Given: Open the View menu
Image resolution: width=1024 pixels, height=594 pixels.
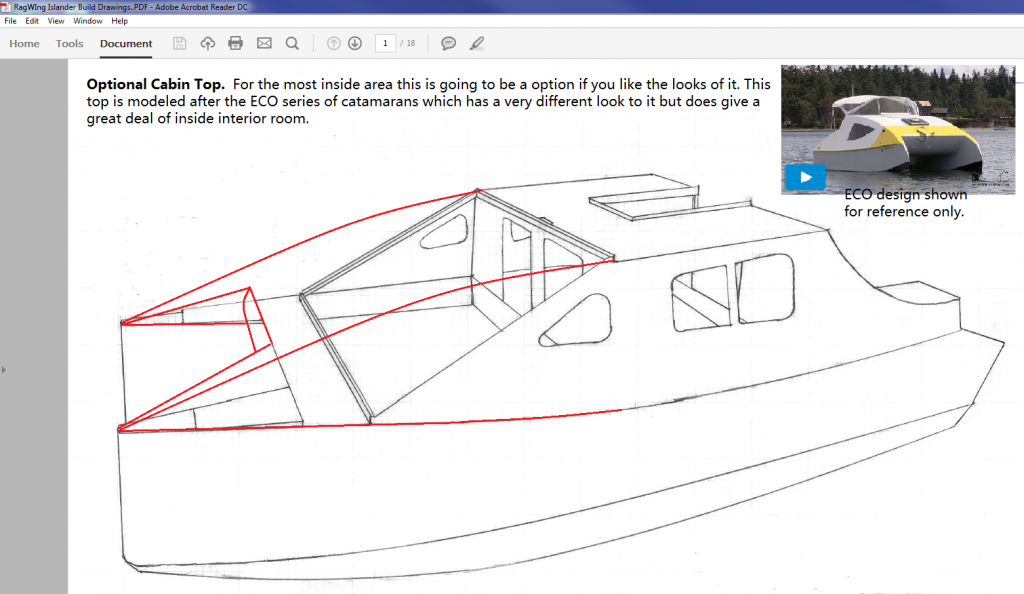Looking at the screenshot, I should (x=56, y=21).
